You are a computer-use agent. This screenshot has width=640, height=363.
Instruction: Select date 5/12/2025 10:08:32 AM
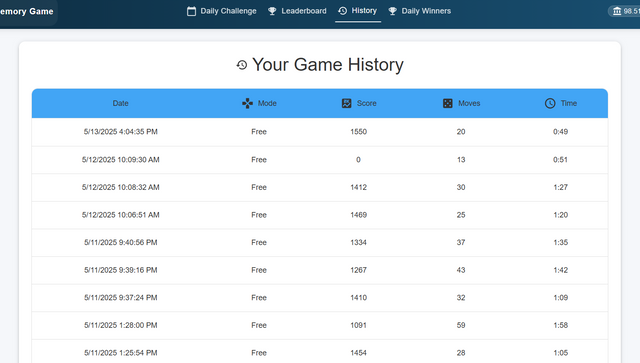120,187
